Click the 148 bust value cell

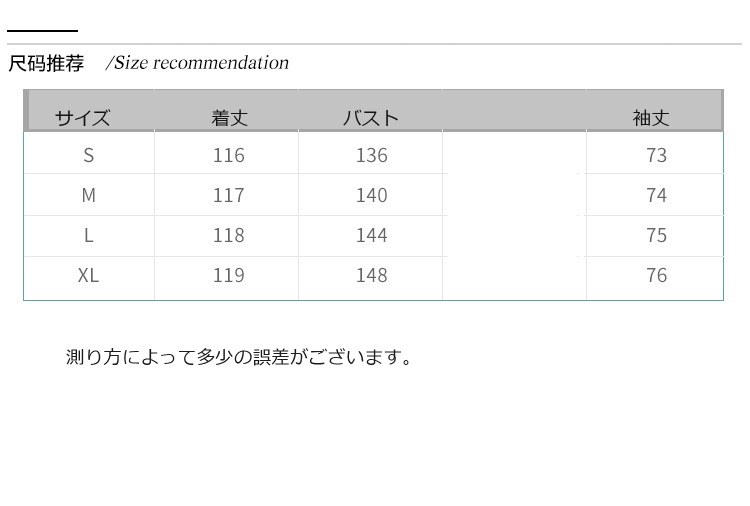coord(372,275)
